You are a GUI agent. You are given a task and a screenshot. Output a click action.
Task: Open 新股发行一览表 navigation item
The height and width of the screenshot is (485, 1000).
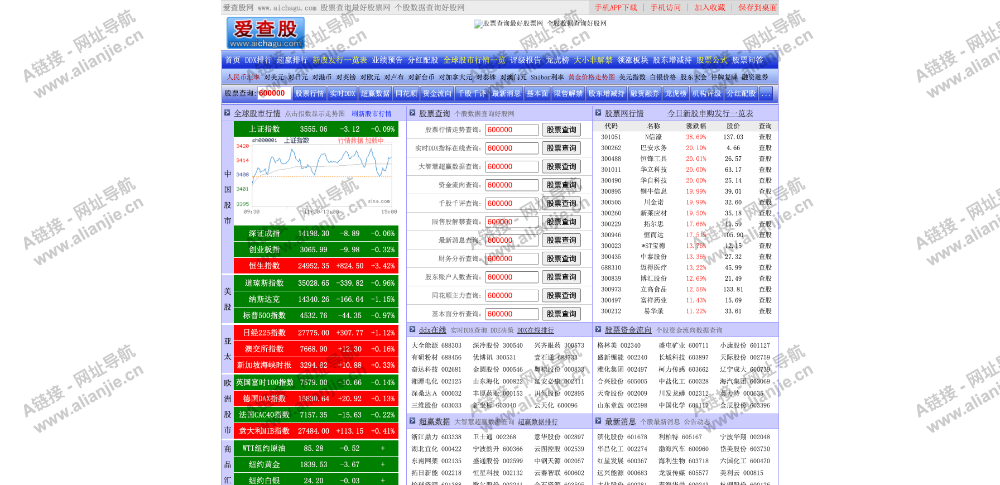(x=339, y=60)
